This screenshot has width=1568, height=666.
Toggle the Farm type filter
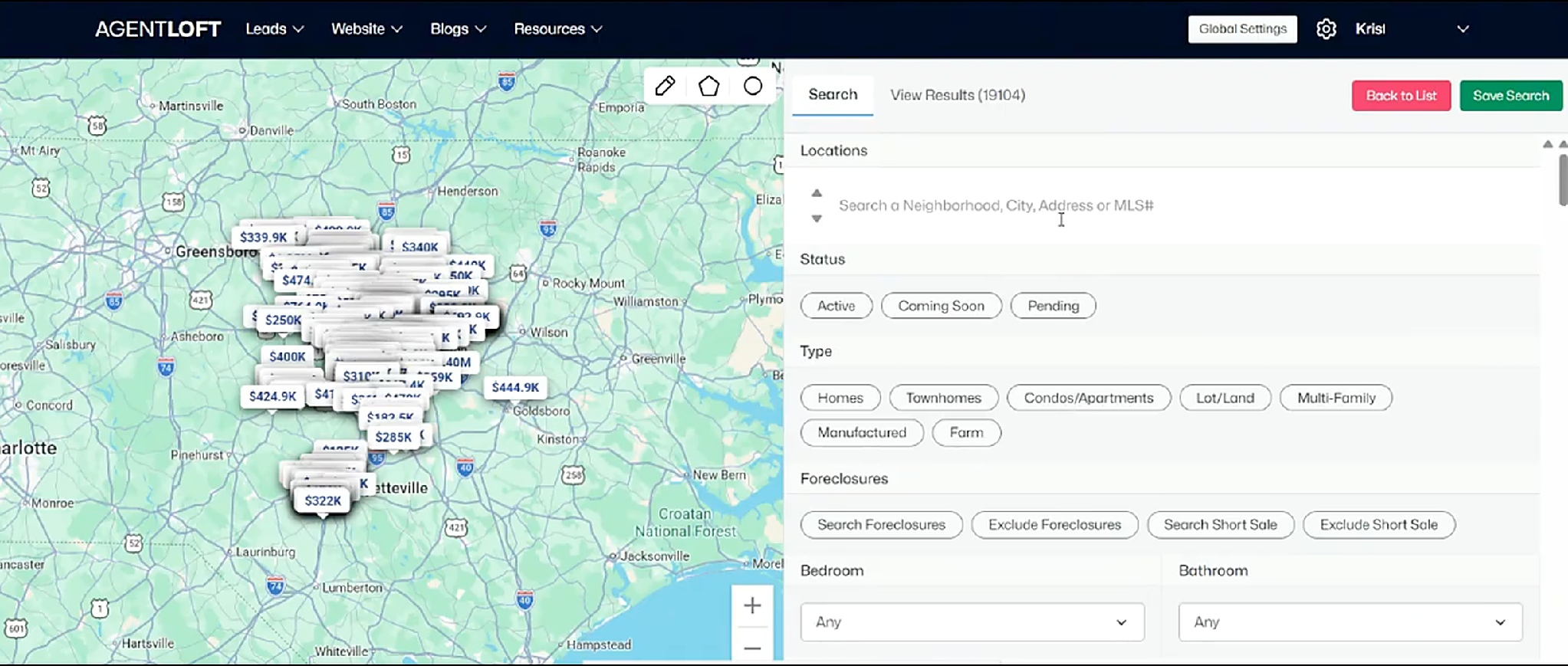coord(966,432)
